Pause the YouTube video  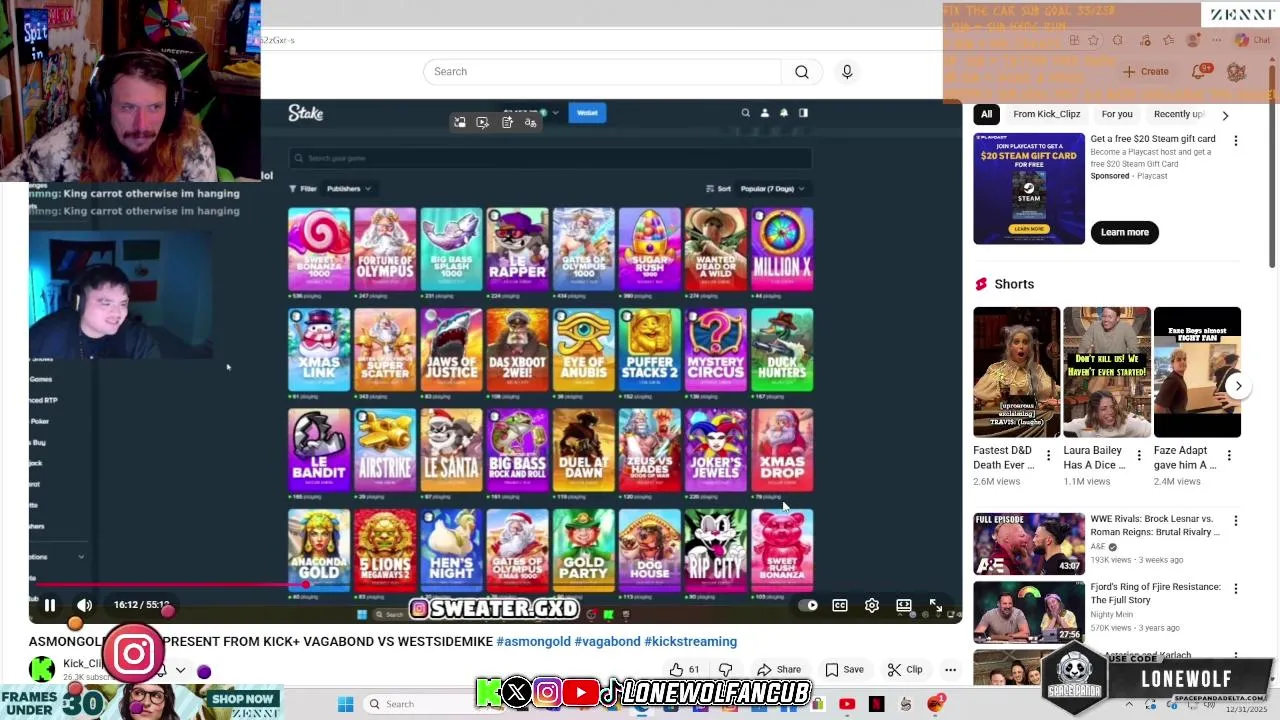[49, 605]
